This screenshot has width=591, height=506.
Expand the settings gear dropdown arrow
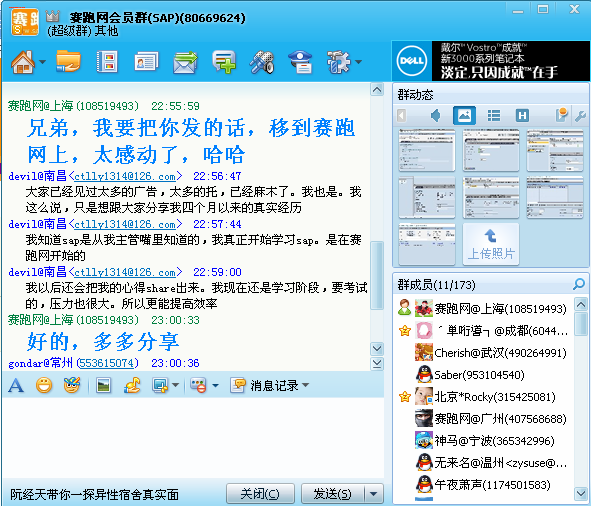coord(358,62)
